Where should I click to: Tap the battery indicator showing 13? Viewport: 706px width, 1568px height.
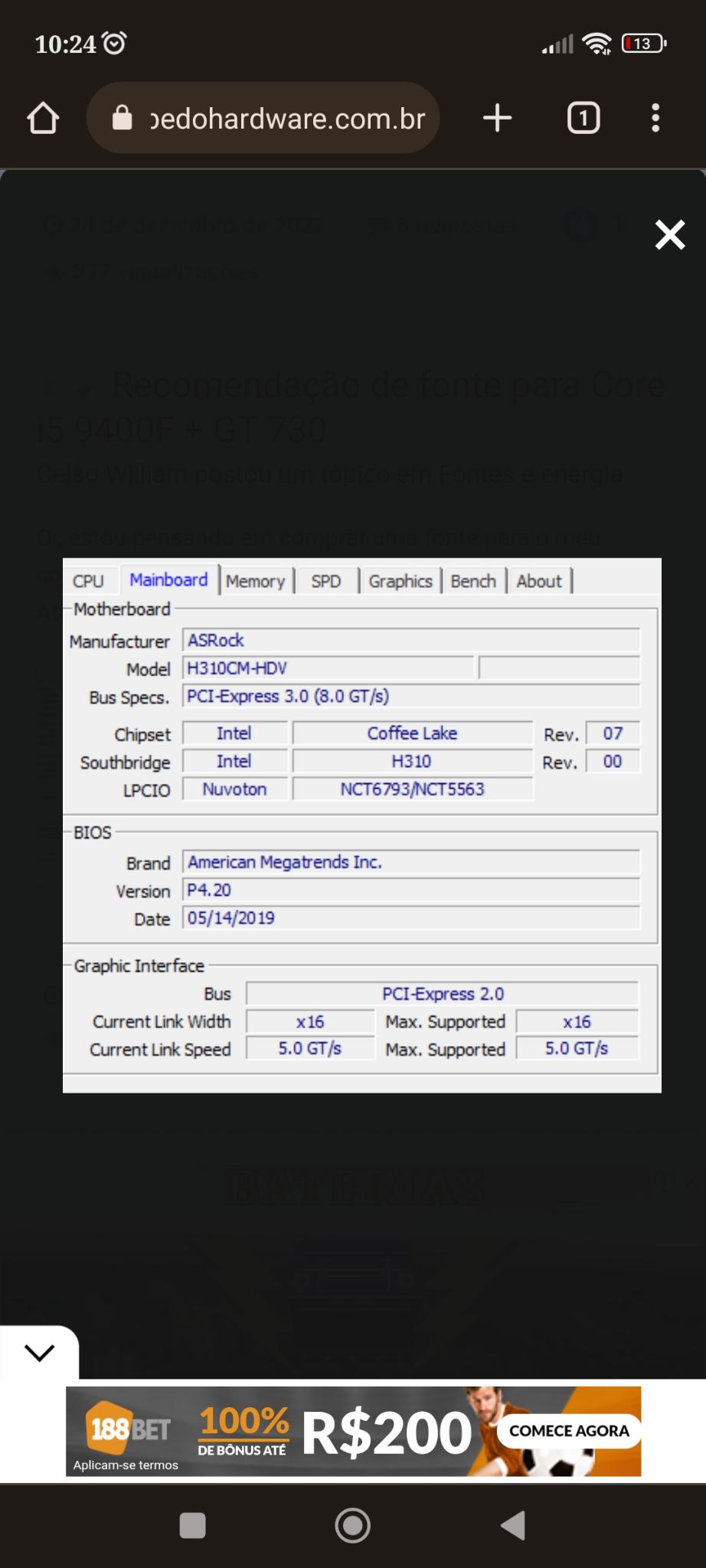click(644, 44)
